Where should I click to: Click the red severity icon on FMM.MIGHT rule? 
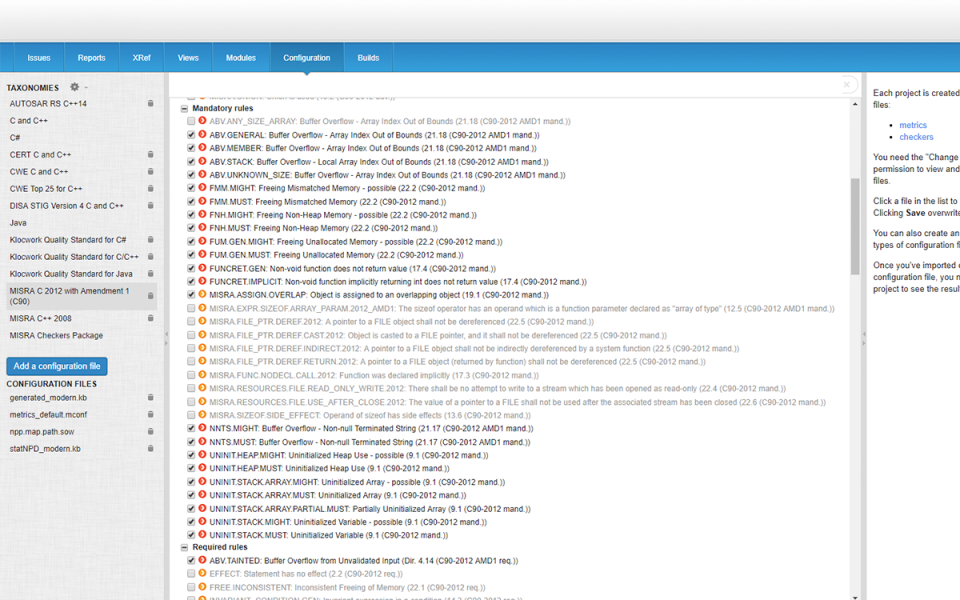pos(203,188)
